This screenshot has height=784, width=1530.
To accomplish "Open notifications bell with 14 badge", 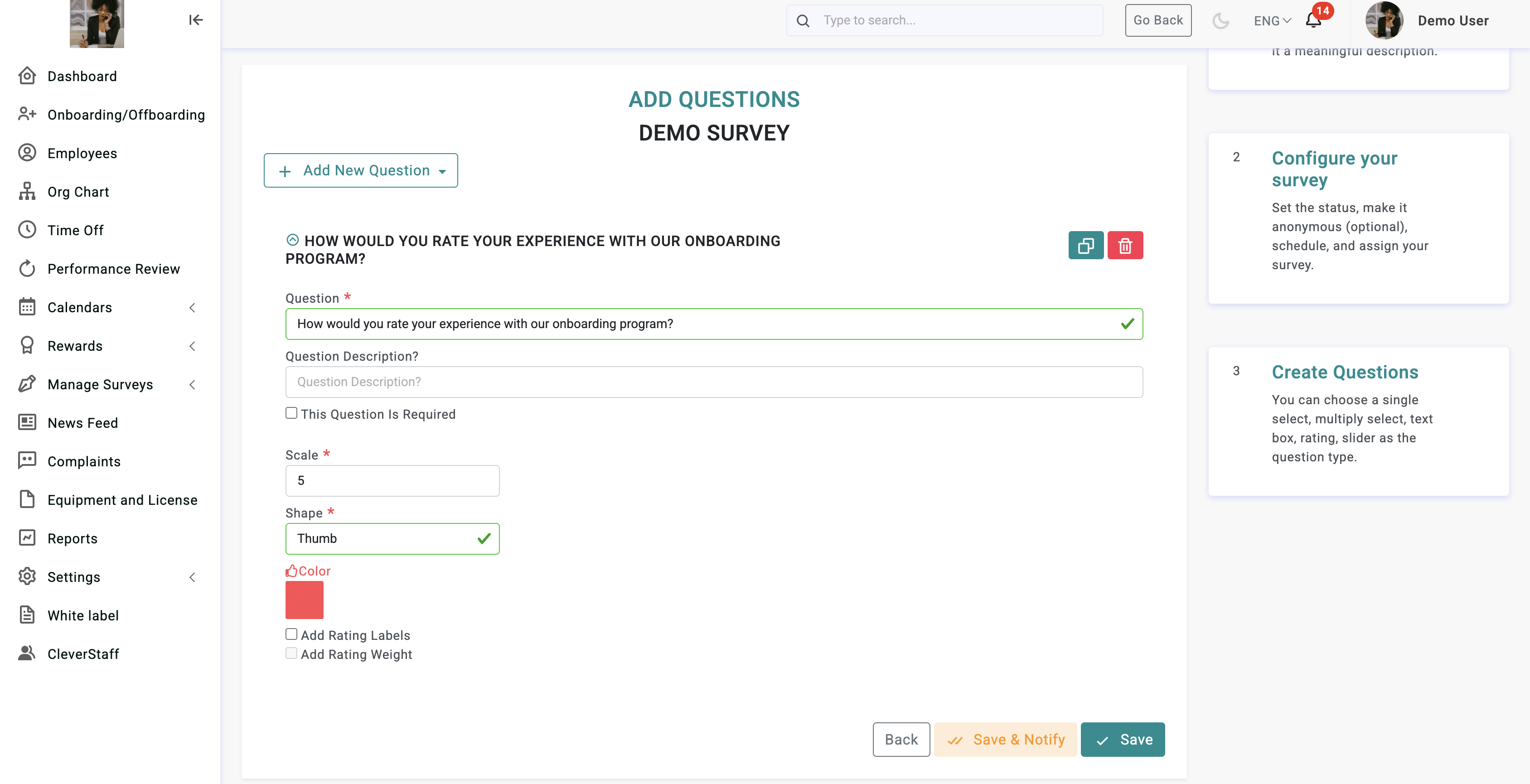I will click(x=1314, y=20).
